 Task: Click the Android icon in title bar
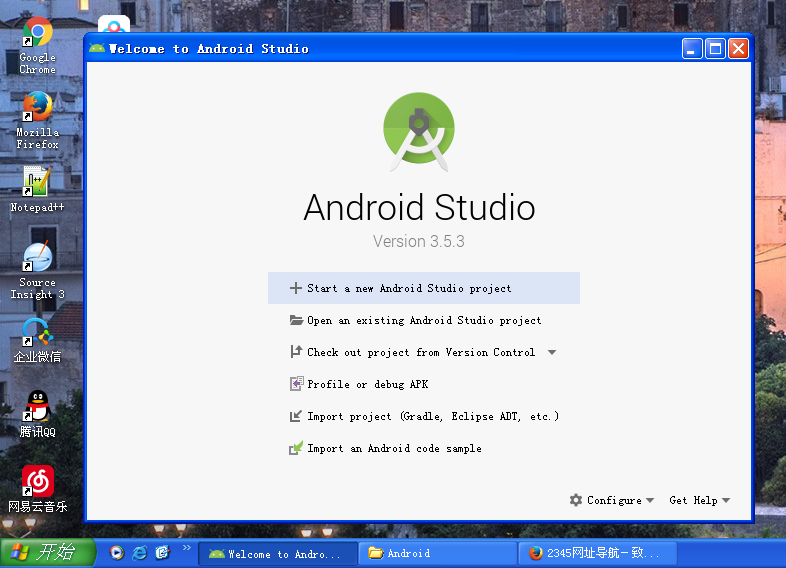[97, 49]
